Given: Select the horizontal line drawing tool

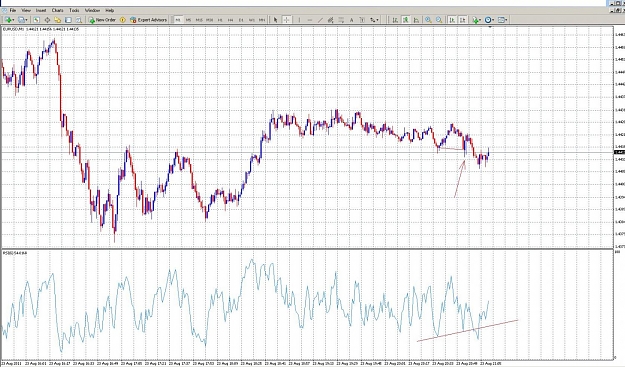Looking at the screenshot, I should (x=310, y=20).
